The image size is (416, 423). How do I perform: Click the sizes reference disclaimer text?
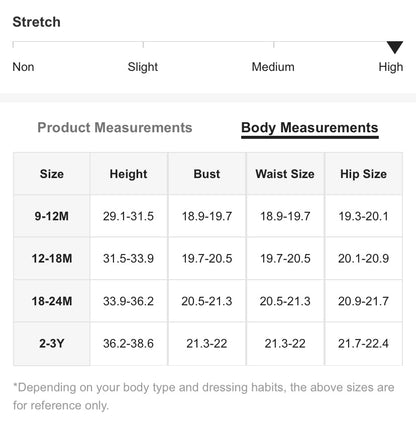click(x=204, y=396)
